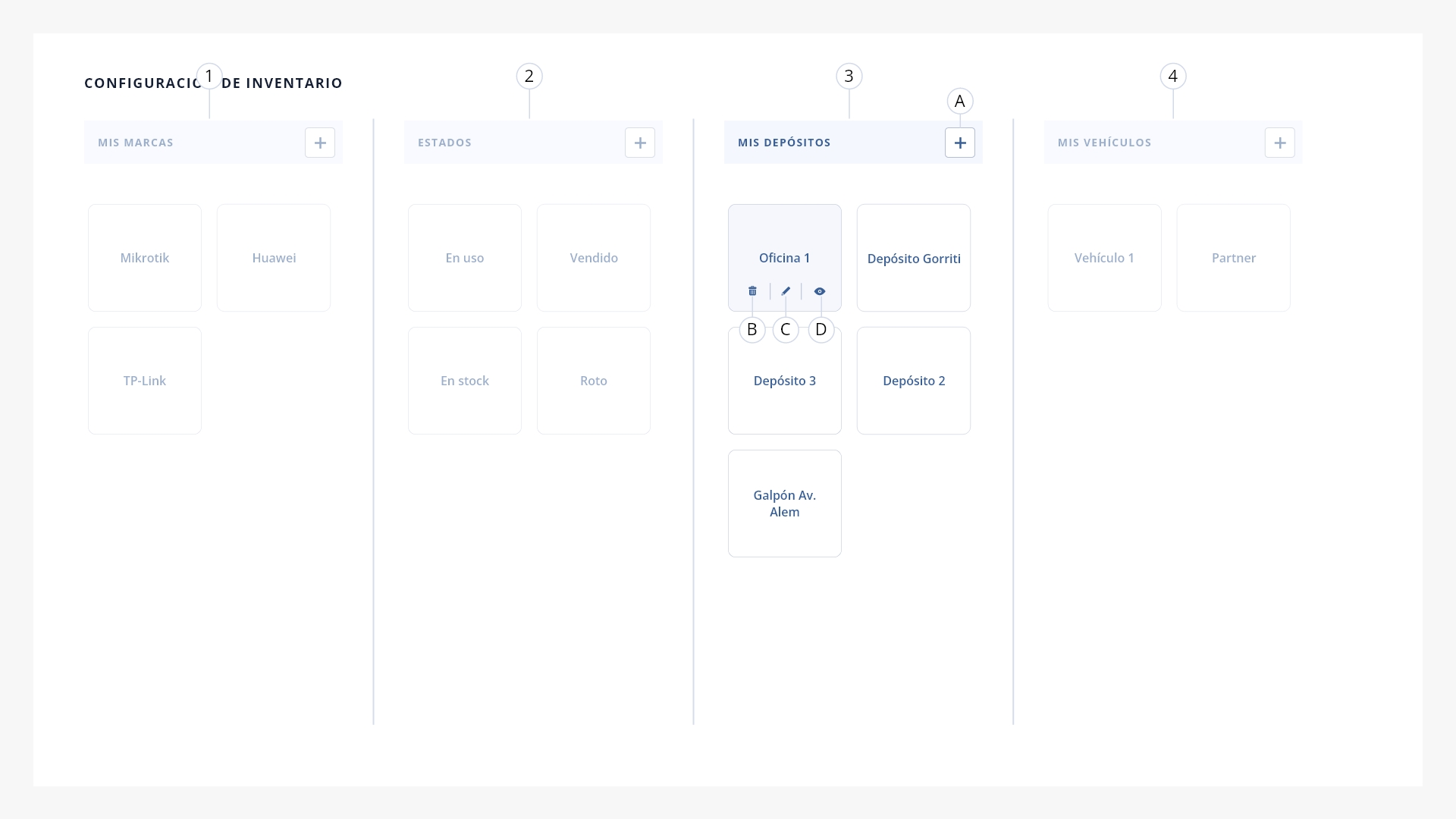The width and height of the screenshot is (1456, 819).
Task: Select the Depósito 3 card
Action: 785,381
